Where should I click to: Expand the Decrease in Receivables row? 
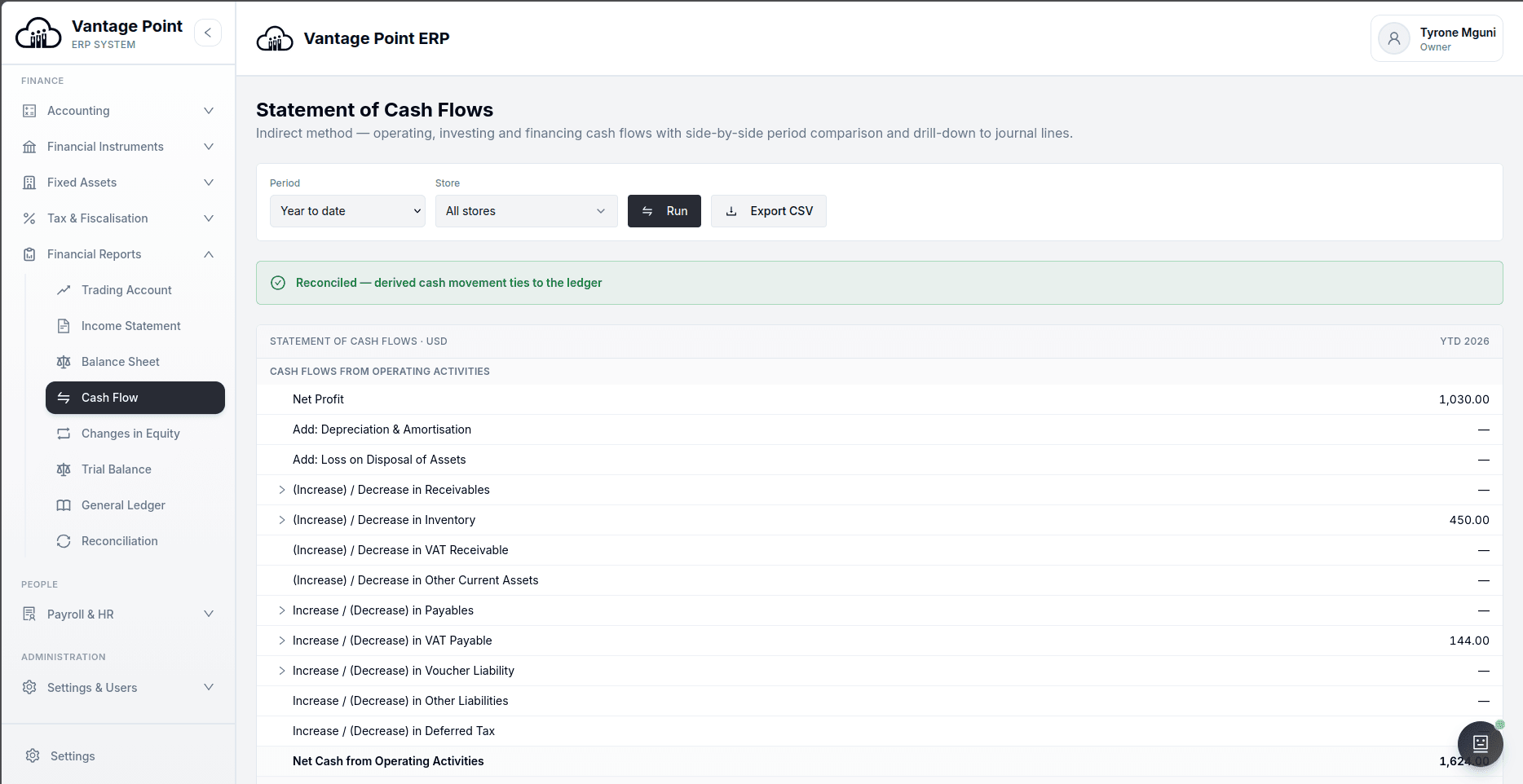(x=282, y=490)
